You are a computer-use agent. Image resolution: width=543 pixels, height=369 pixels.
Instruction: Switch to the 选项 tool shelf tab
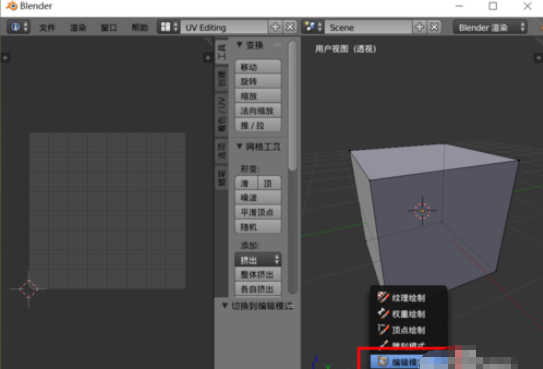pyautogui.click(x=222, y=151)
